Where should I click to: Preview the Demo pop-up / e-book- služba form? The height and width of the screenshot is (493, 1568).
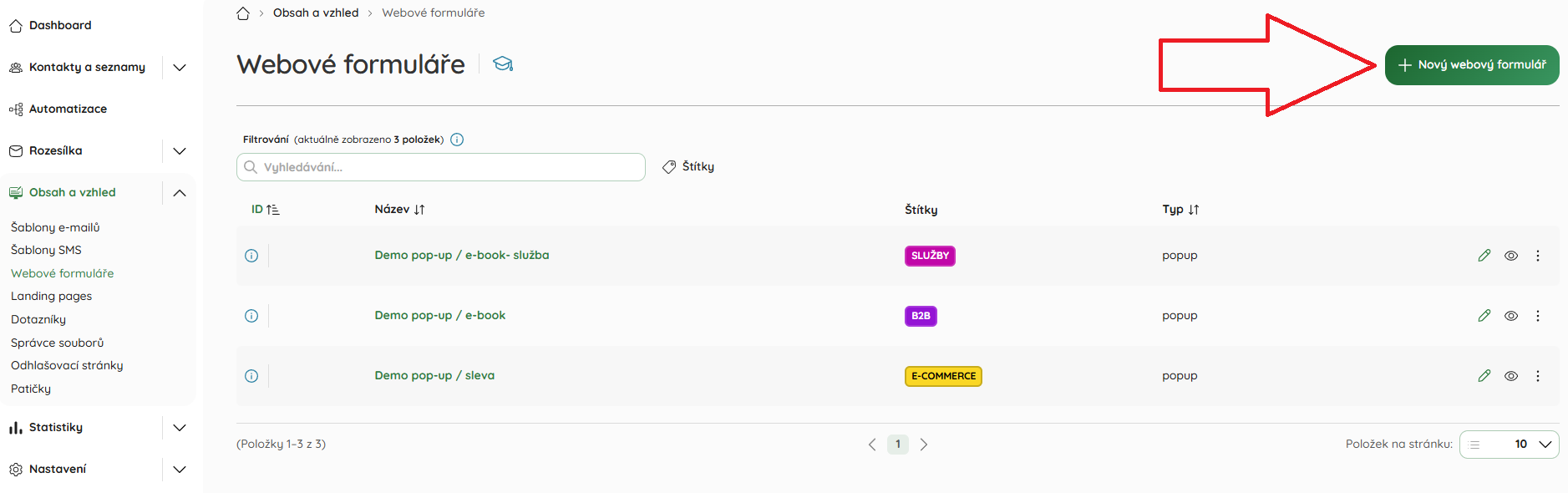[x=1511, y=256]
